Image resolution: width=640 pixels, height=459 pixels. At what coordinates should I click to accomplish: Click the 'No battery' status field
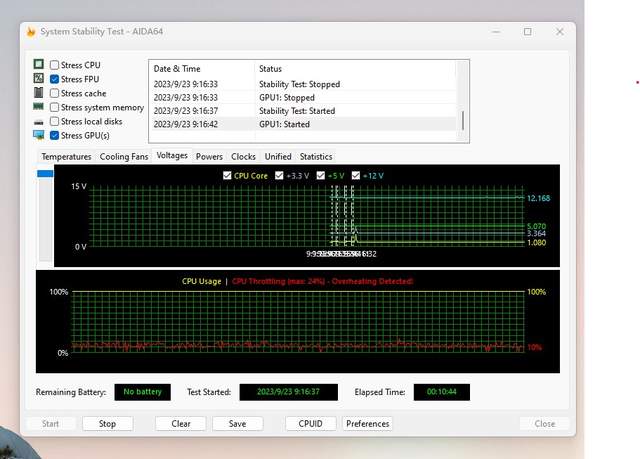point(142,392)
